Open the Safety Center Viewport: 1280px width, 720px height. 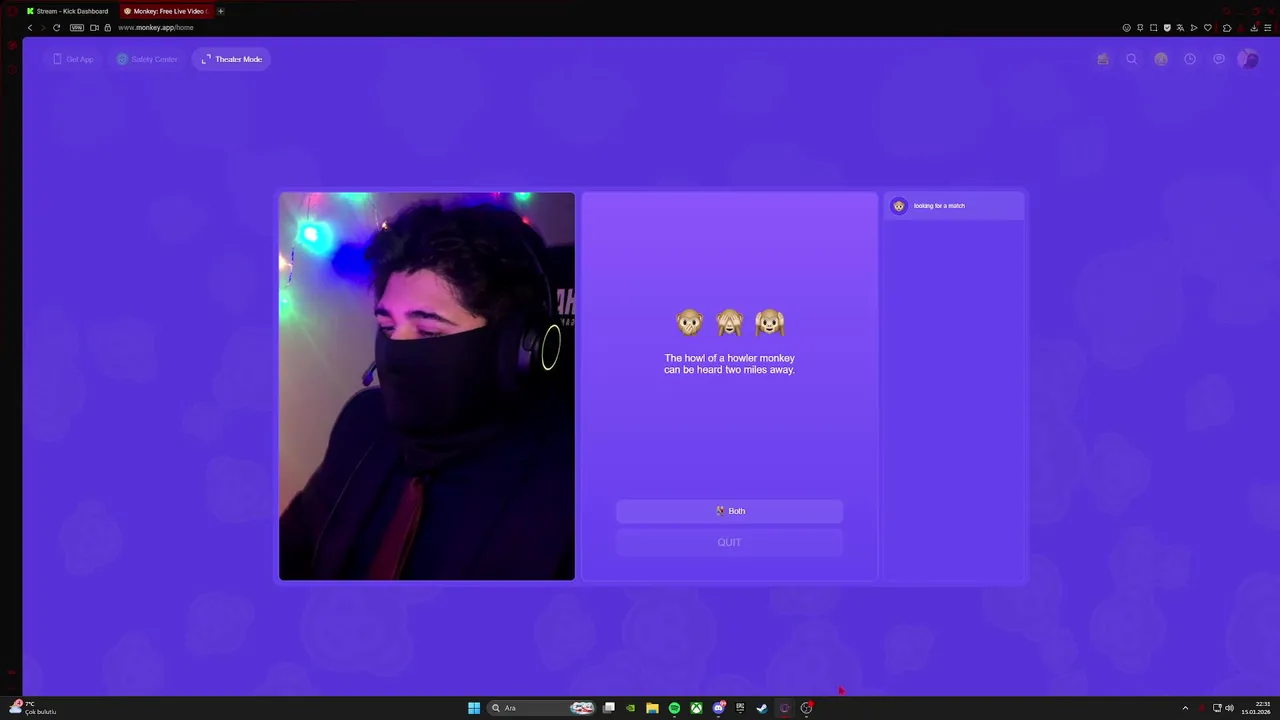pyautogui.click(x=147, y=59)
